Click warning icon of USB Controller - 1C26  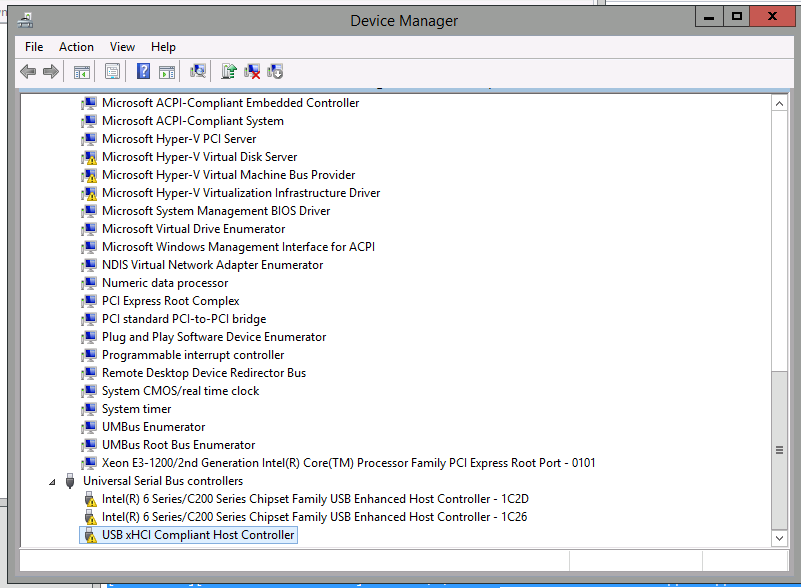pos(90,517)
